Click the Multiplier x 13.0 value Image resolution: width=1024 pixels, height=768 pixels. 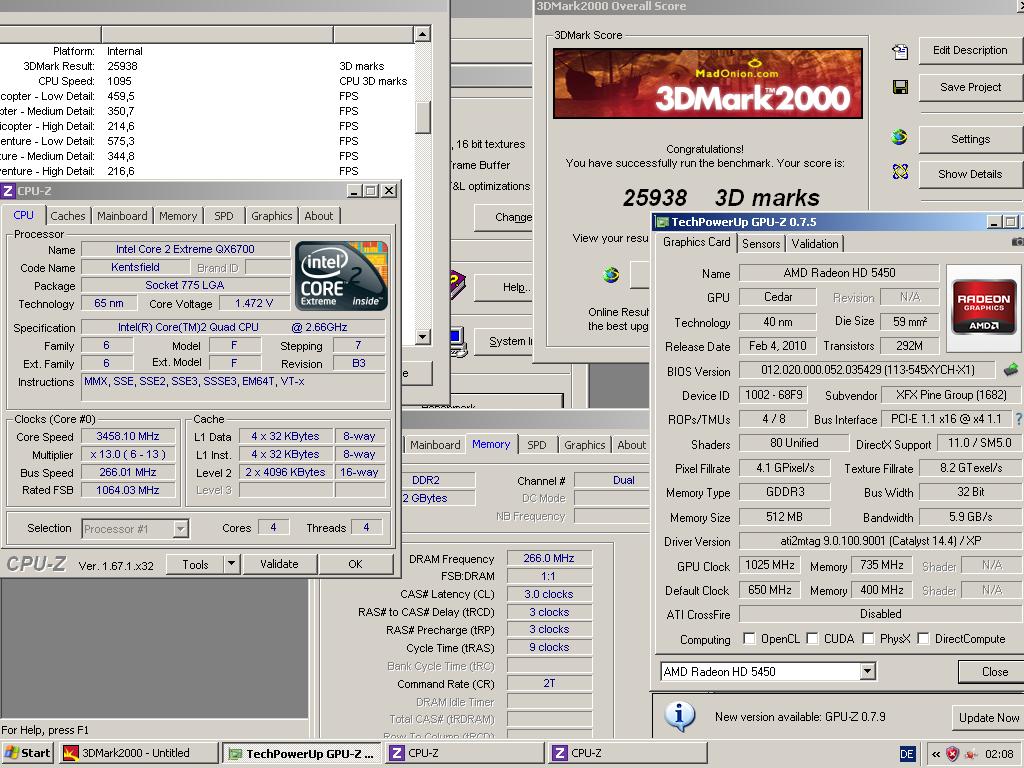(128, 454)
